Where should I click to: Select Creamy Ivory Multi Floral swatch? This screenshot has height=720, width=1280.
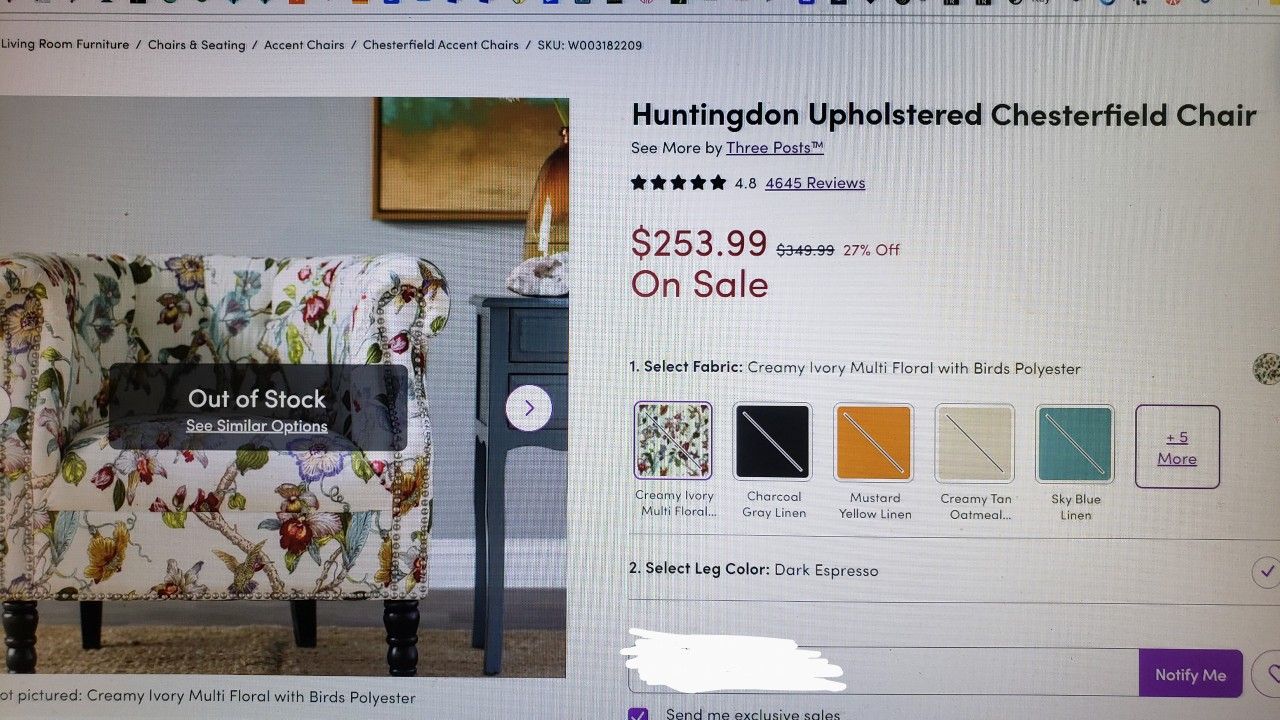[673, 441]
